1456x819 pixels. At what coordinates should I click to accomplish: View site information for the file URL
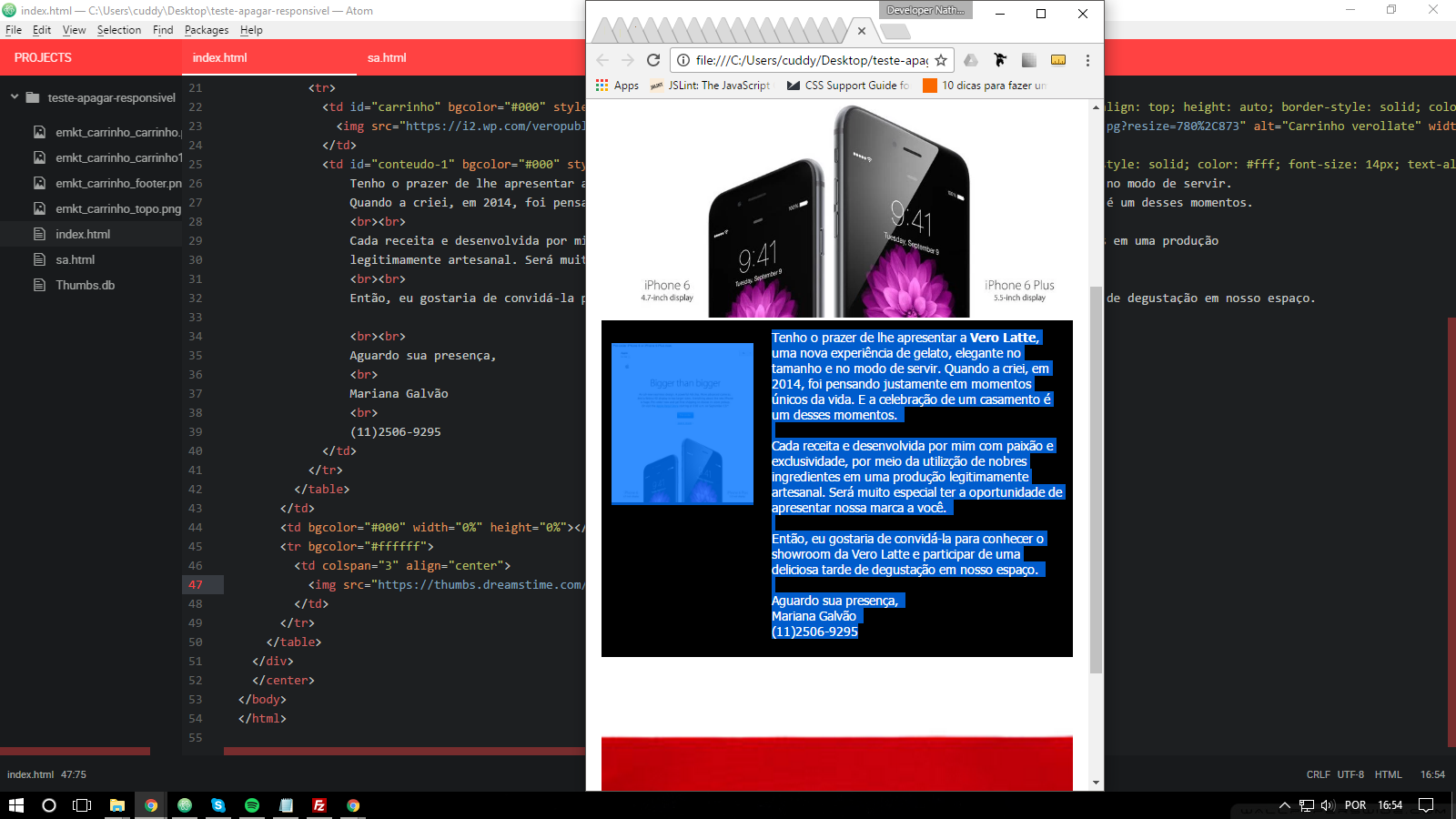[682, 60]
